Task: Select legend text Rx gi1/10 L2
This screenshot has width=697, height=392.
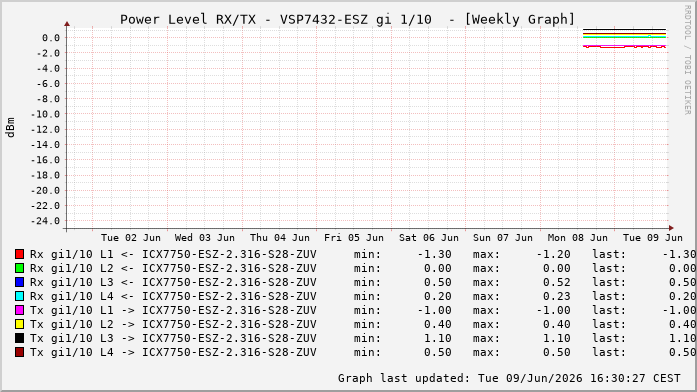Action: [72, 268]
